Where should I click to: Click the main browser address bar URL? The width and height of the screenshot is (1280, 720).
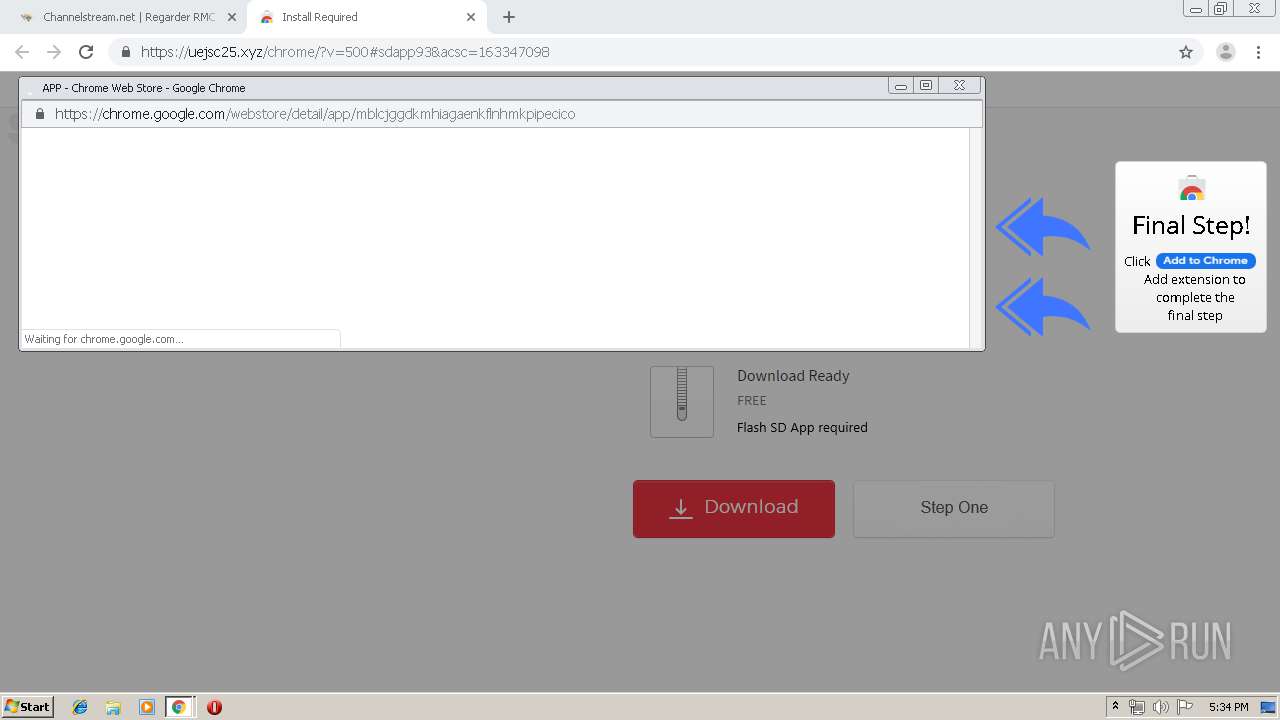(x=345, y=52)
